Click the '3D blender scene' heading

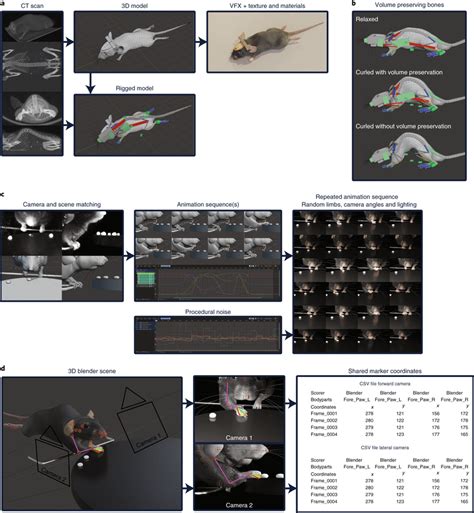[x=92, y=371]
